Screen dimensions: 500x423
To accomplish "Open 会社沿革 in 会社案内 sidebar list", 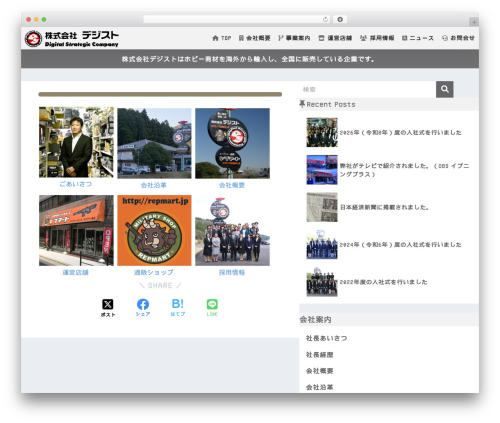I will (320, 387).
